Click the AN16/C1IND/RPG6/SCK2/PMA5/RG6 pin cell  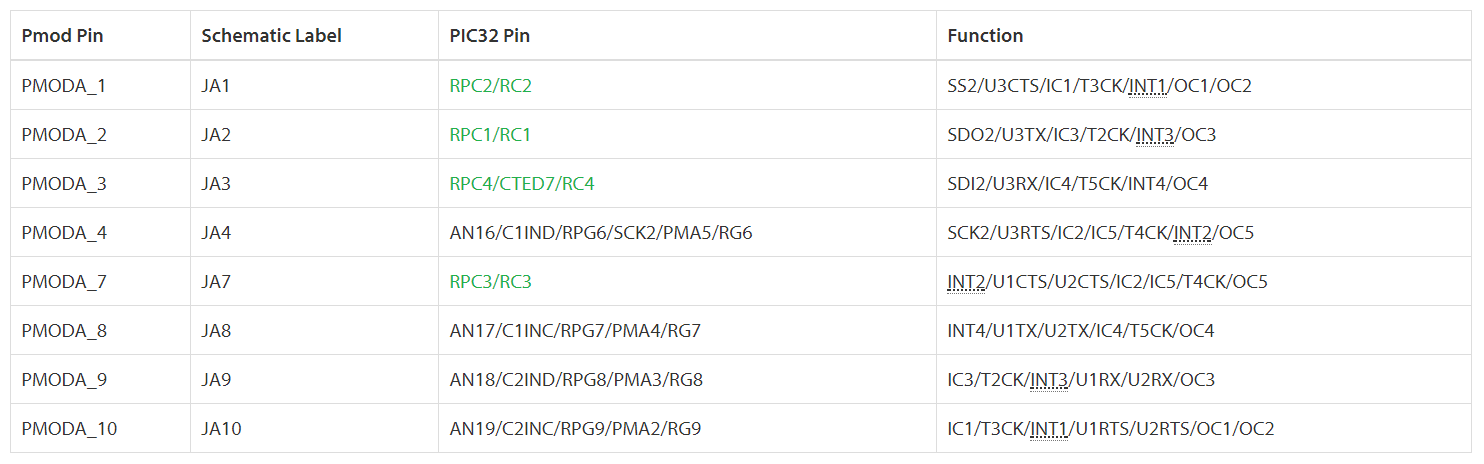pos(600,233)
